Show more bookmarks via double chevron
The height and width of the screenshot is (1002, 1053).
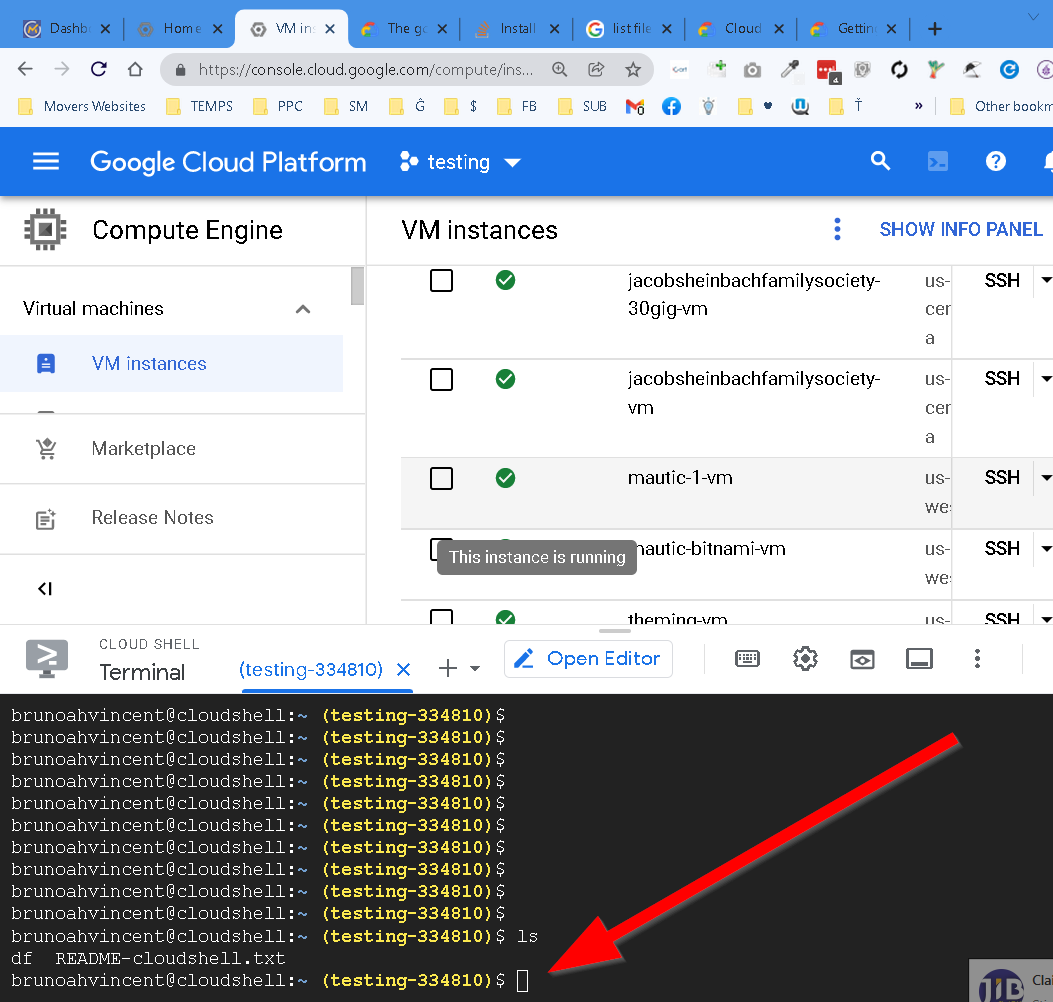pyautogui.click(x=918, y=106)
